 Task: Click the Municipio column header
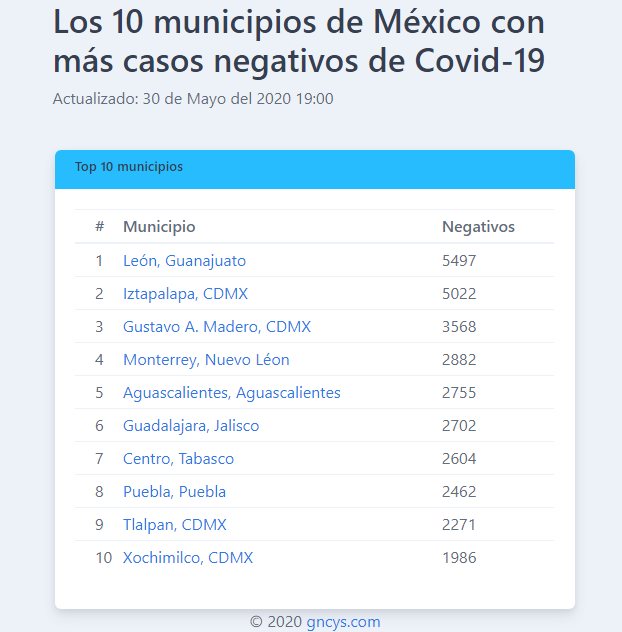(x=159, y=227)
